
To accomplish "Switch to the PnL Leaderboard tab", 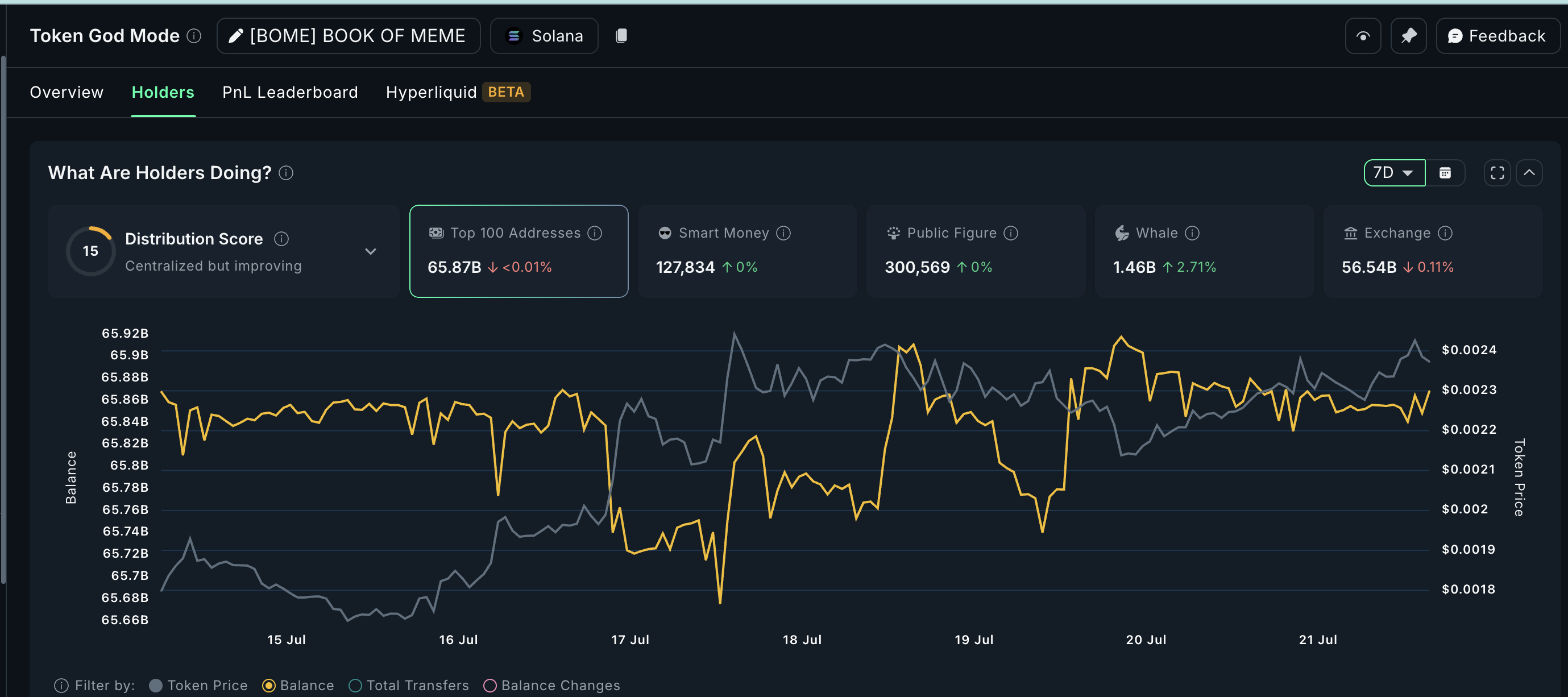I will tap(290, 92).
